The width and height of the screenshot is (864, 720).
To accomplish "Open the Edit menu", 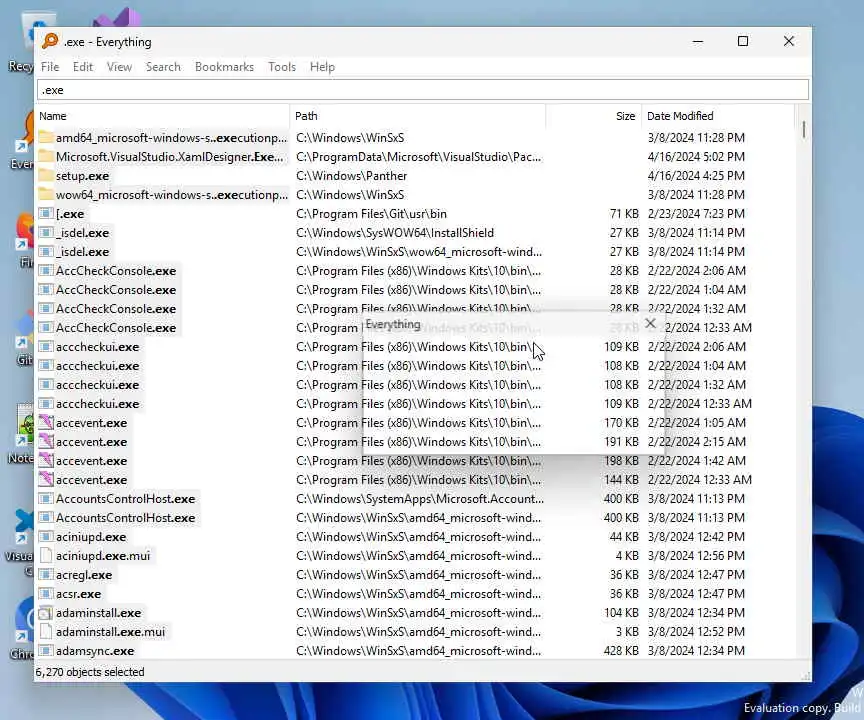I will pyautogui.click(x=83, y=67).
